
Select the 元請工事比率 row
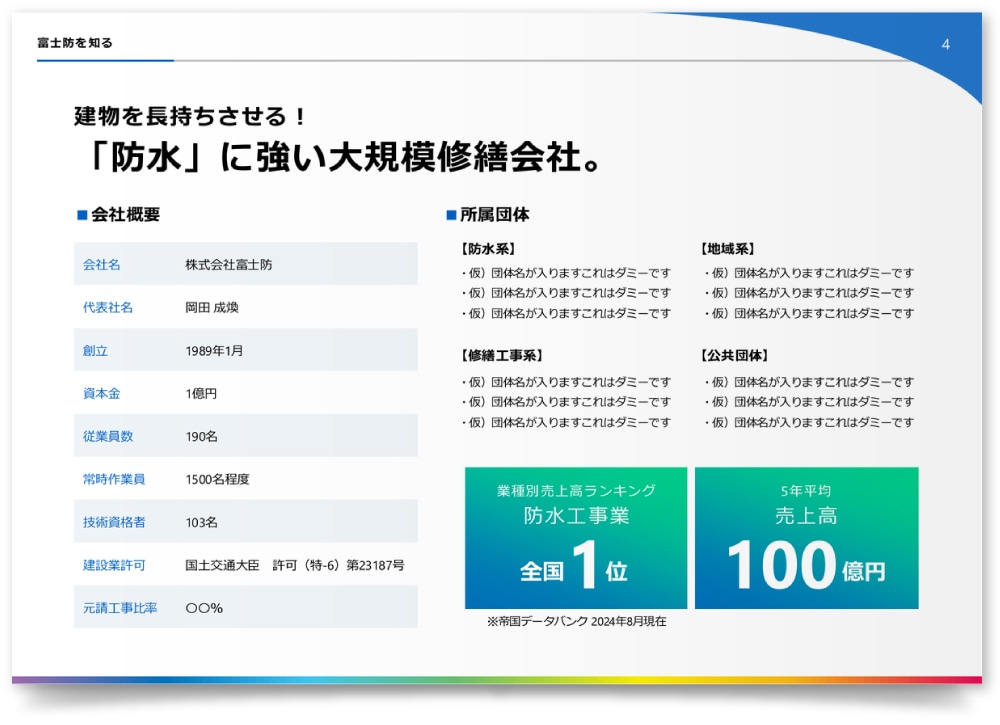tap(246, 608)
